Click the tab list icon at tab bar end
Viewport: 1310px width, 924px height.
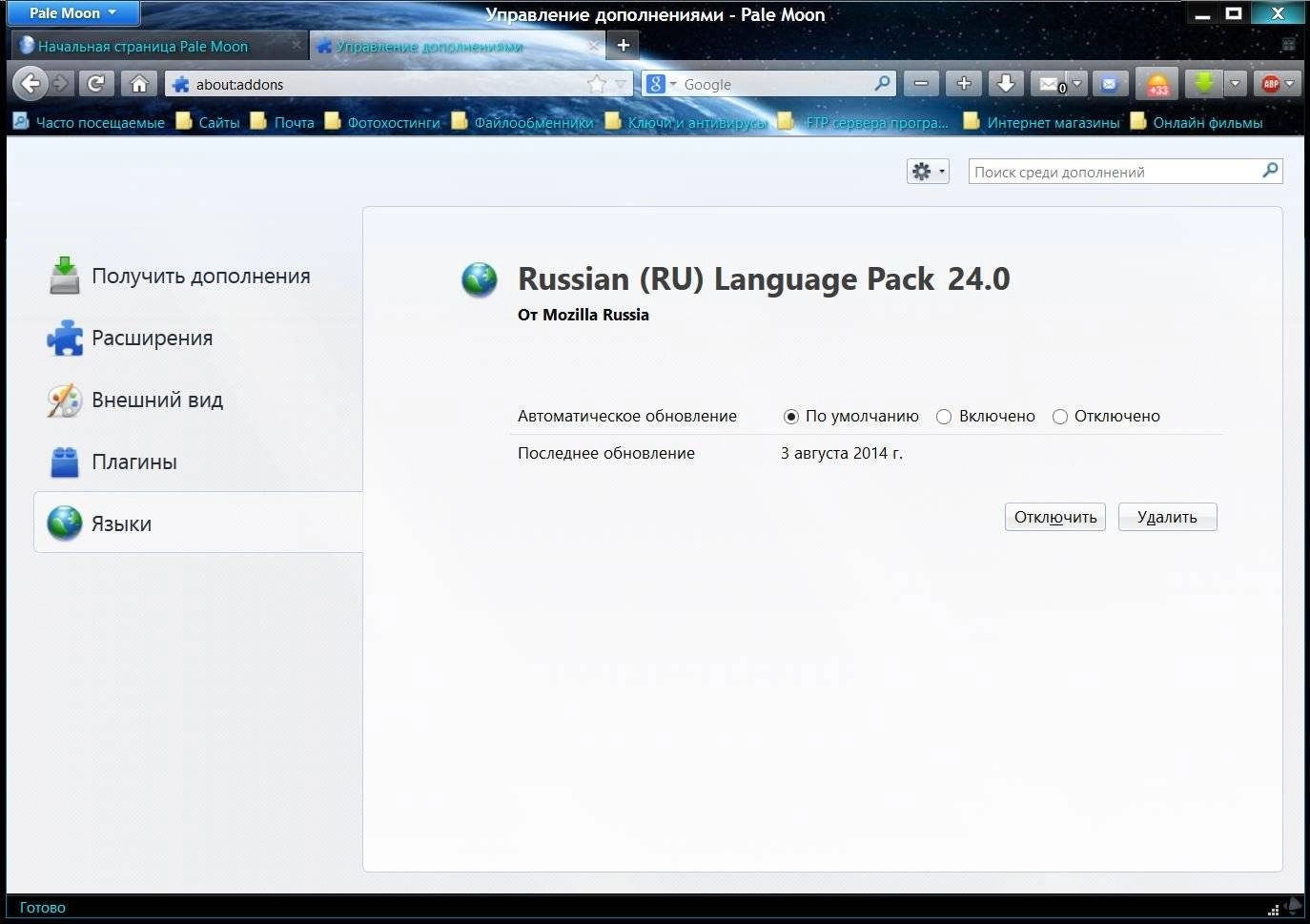click(1288, 45)
